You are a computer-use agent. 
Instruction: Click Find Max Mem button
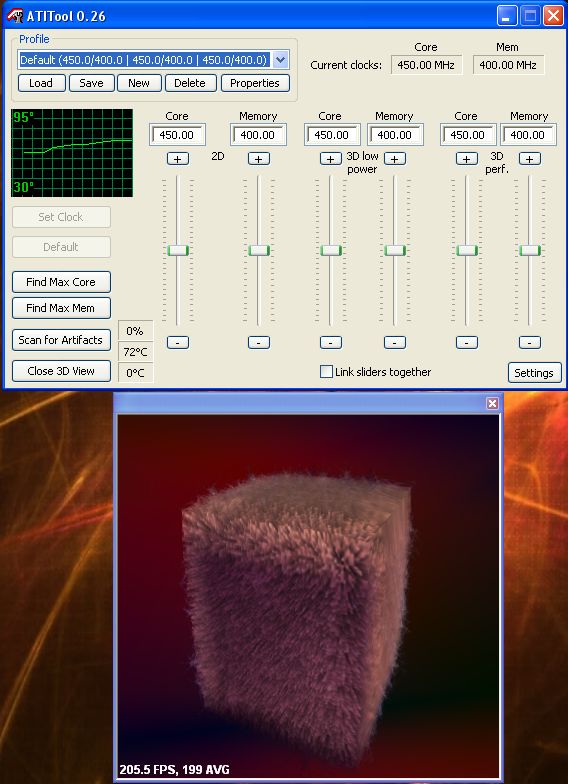click(x=61, y=308)
